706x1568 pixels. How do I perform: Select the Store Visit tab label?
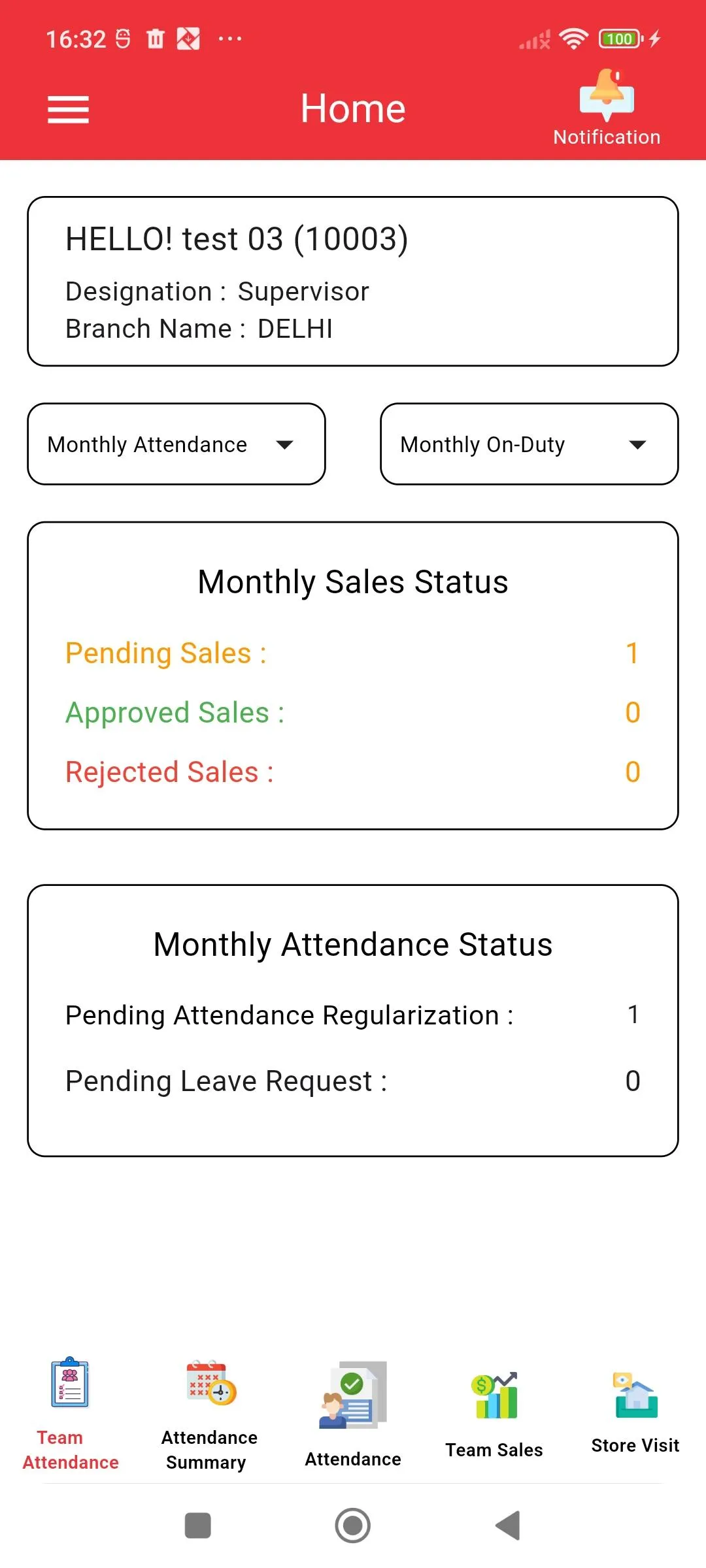click(x=635, y=1445)
